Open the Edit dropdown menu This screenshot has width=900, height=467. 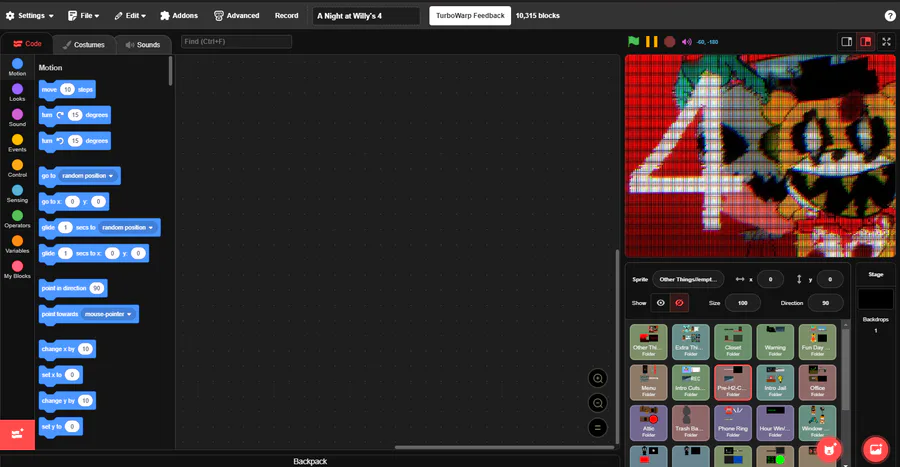tap(130, 15)
